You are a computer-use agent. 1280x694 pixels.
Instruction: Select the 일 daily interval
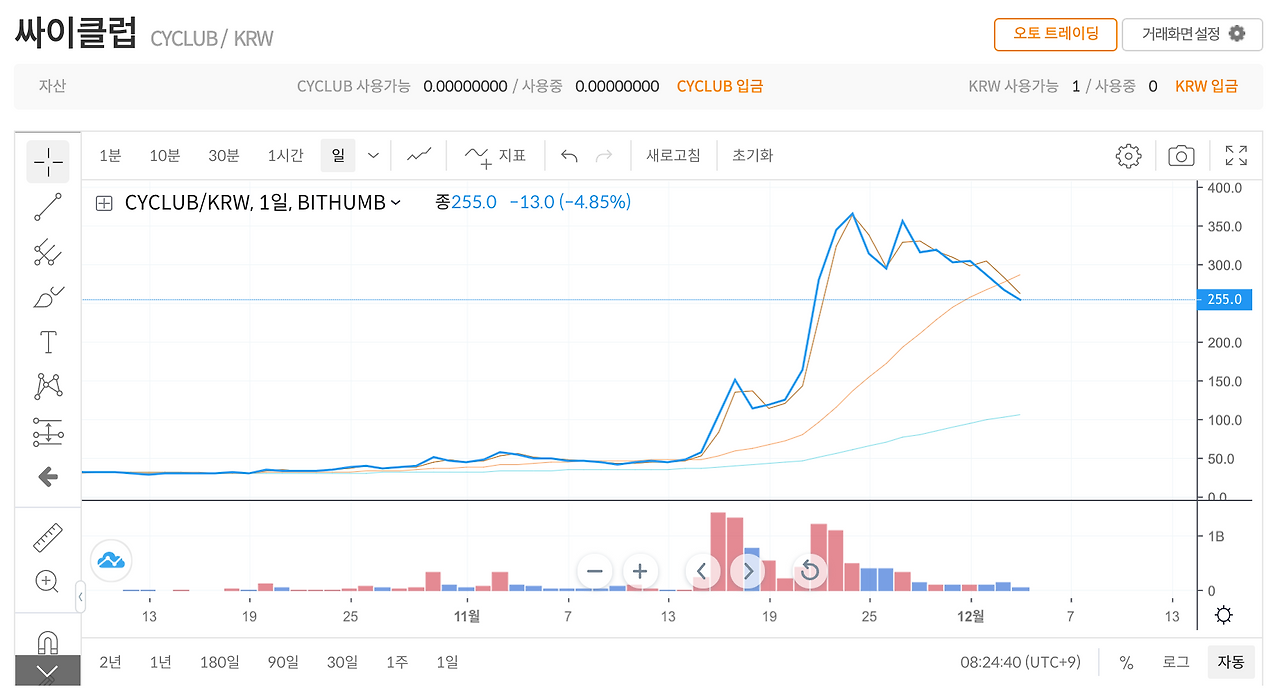(x=338, y=155)
